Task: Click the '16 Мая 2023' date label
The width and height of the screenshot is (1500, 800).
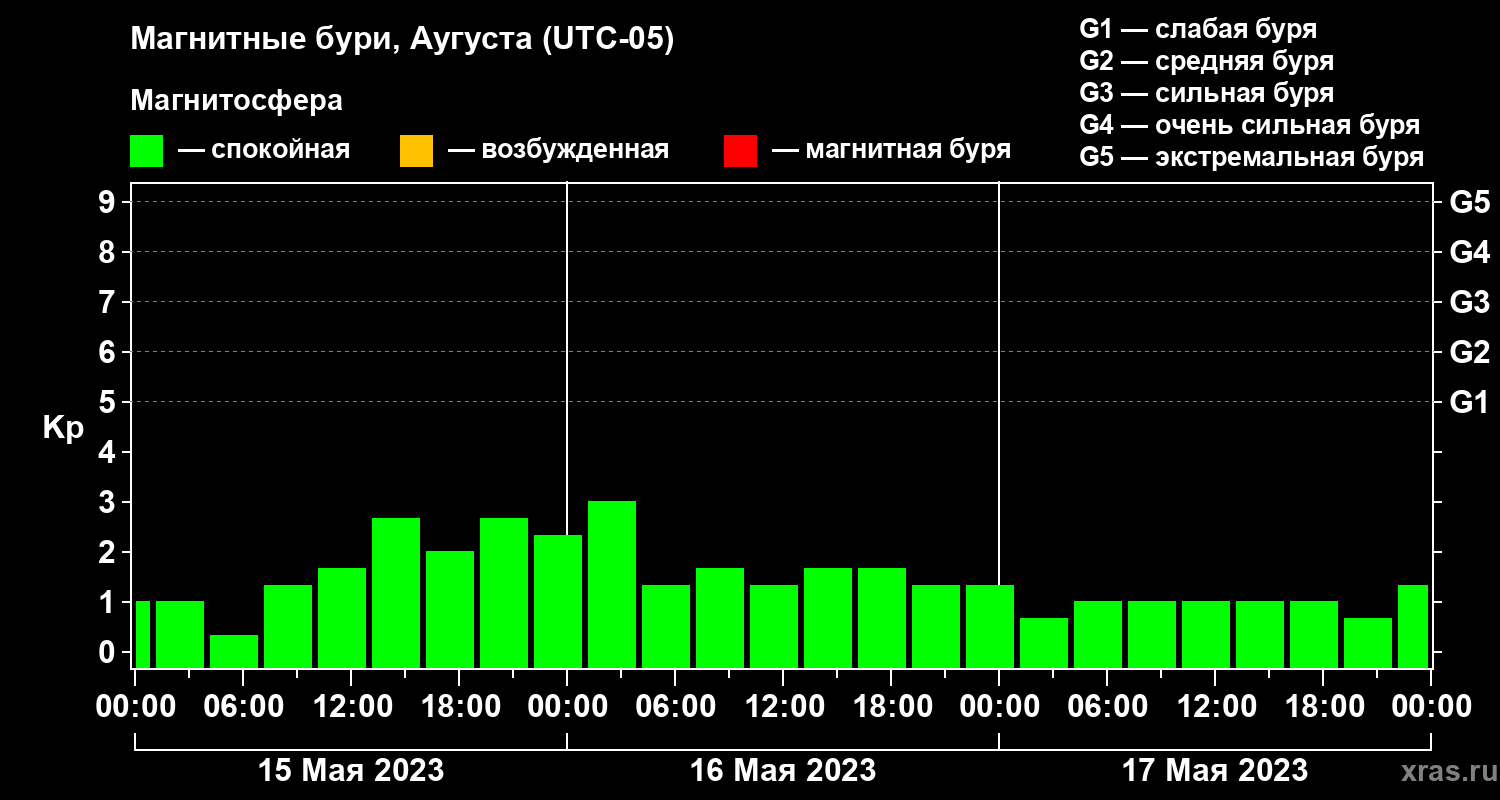Action: [783, 770]
